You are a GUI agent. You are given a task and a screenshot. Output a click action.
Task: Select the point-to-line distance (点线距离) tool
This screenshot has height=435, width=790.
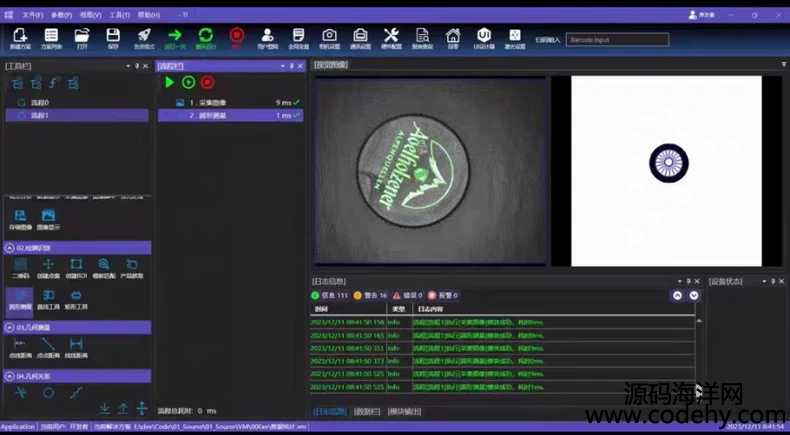20,348
